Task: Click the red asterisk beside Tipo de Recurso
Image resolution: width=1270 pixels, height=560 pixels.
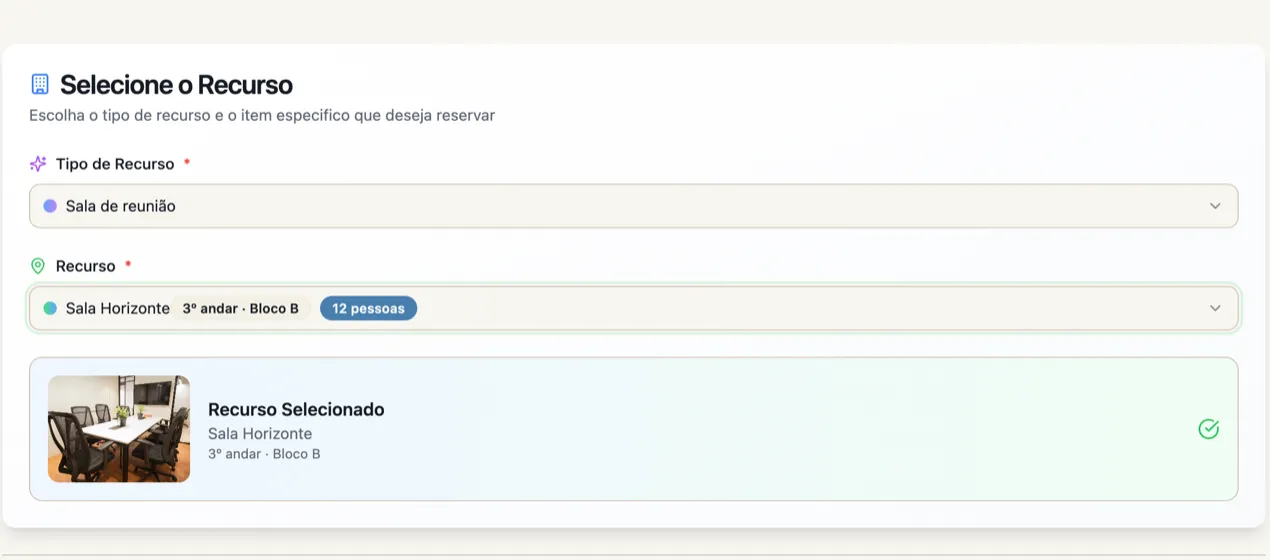Action: 187,162
